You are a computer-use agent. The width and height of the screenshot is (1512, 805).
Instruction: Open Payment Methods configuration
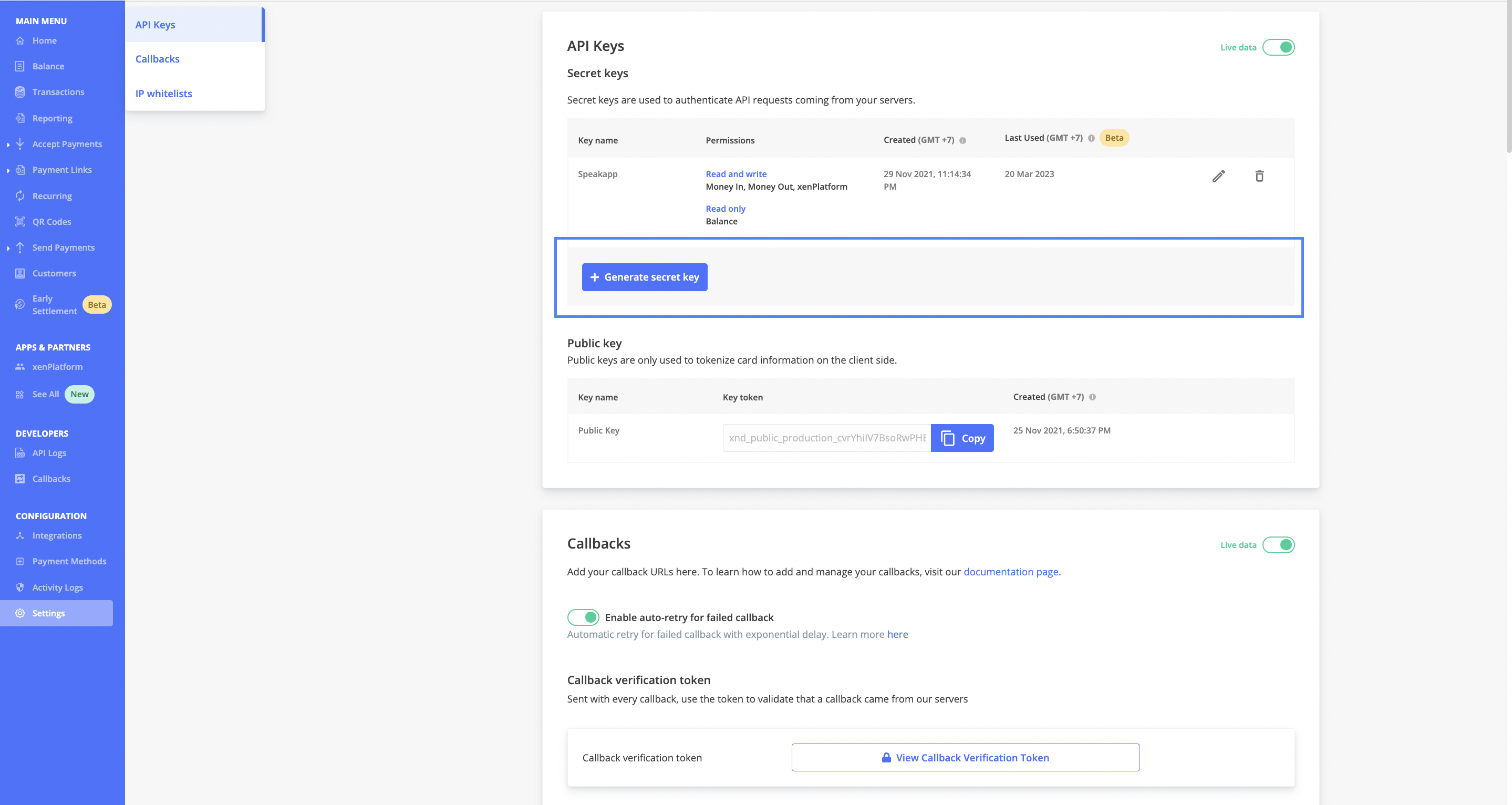pyautogui.click(x=69, y=561)
